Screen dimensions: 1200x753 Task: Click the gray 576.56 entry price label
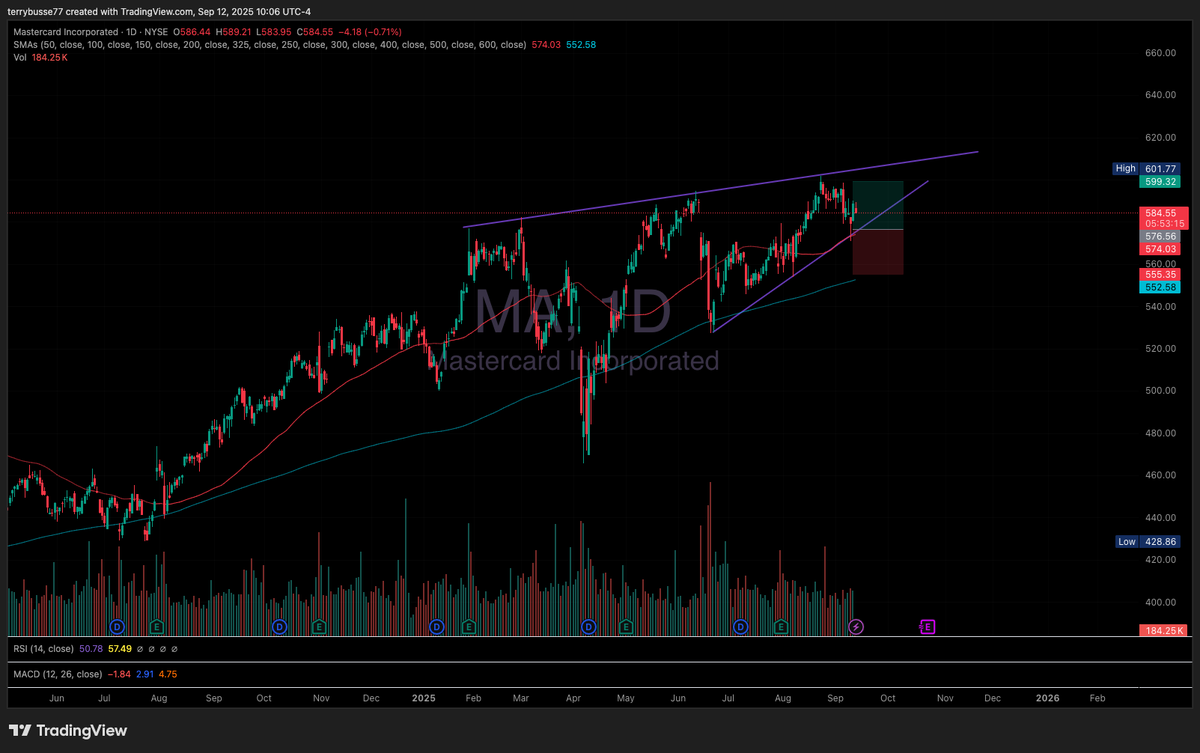pyautogui.click(x=1160, y=236)
